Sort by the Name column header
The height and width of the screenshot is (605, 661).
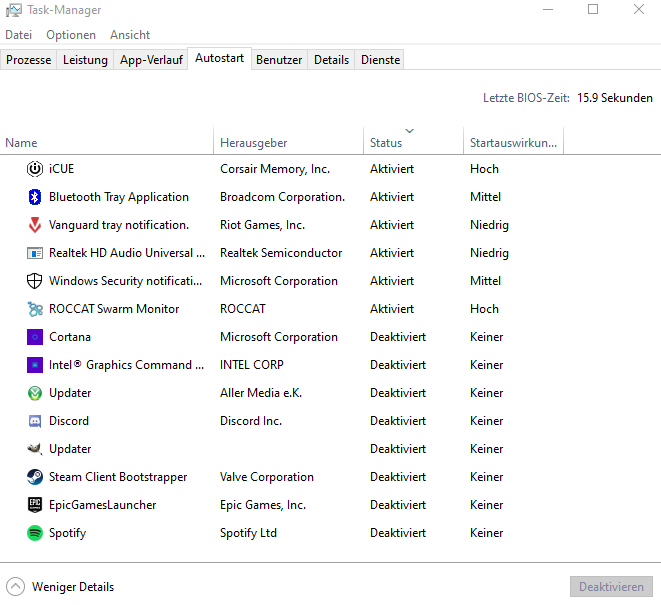tap(107, 143)
